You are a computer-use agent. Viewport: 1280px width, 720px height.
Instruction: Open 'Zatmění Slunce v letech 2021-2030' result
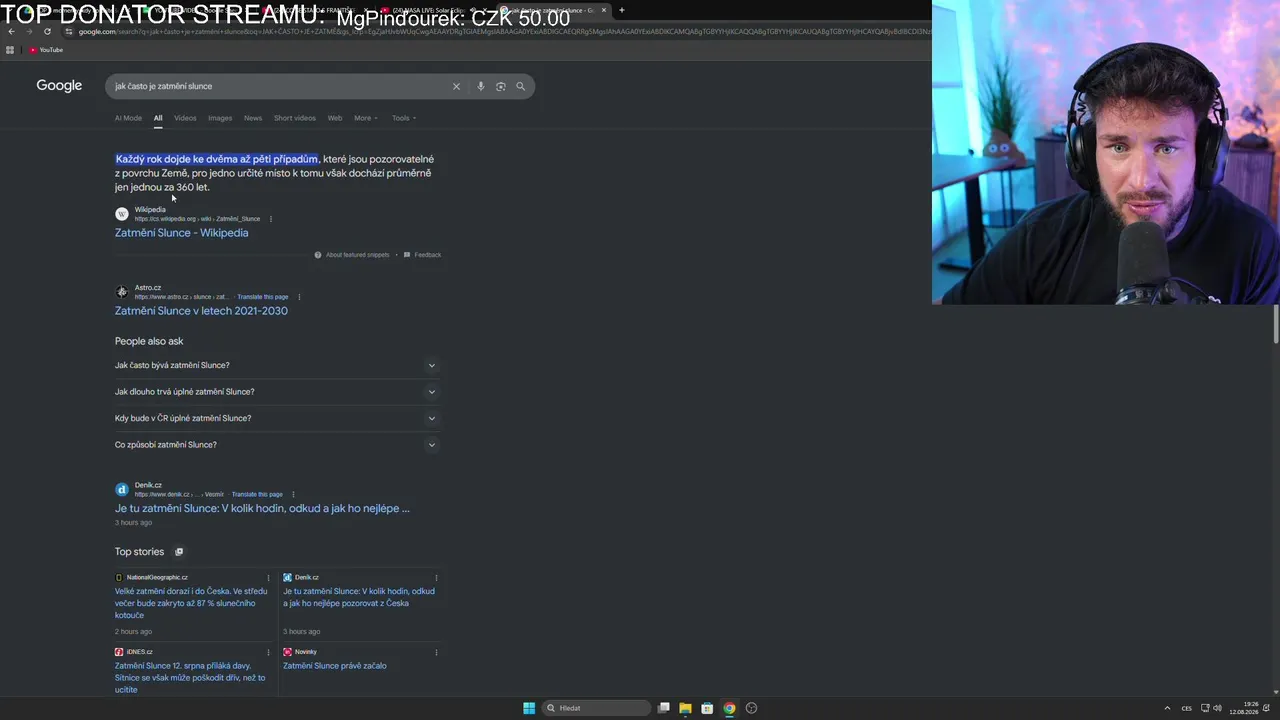pyautogui.click(x=201, y=311)
